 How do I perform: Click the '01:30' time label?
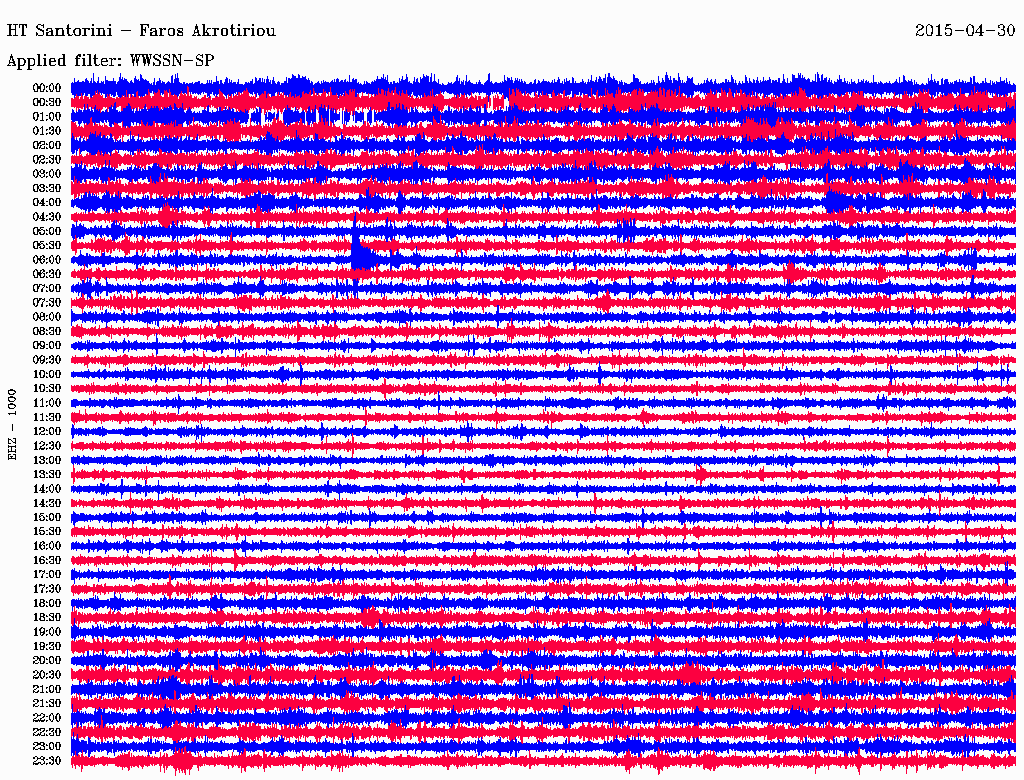point(47,131)
